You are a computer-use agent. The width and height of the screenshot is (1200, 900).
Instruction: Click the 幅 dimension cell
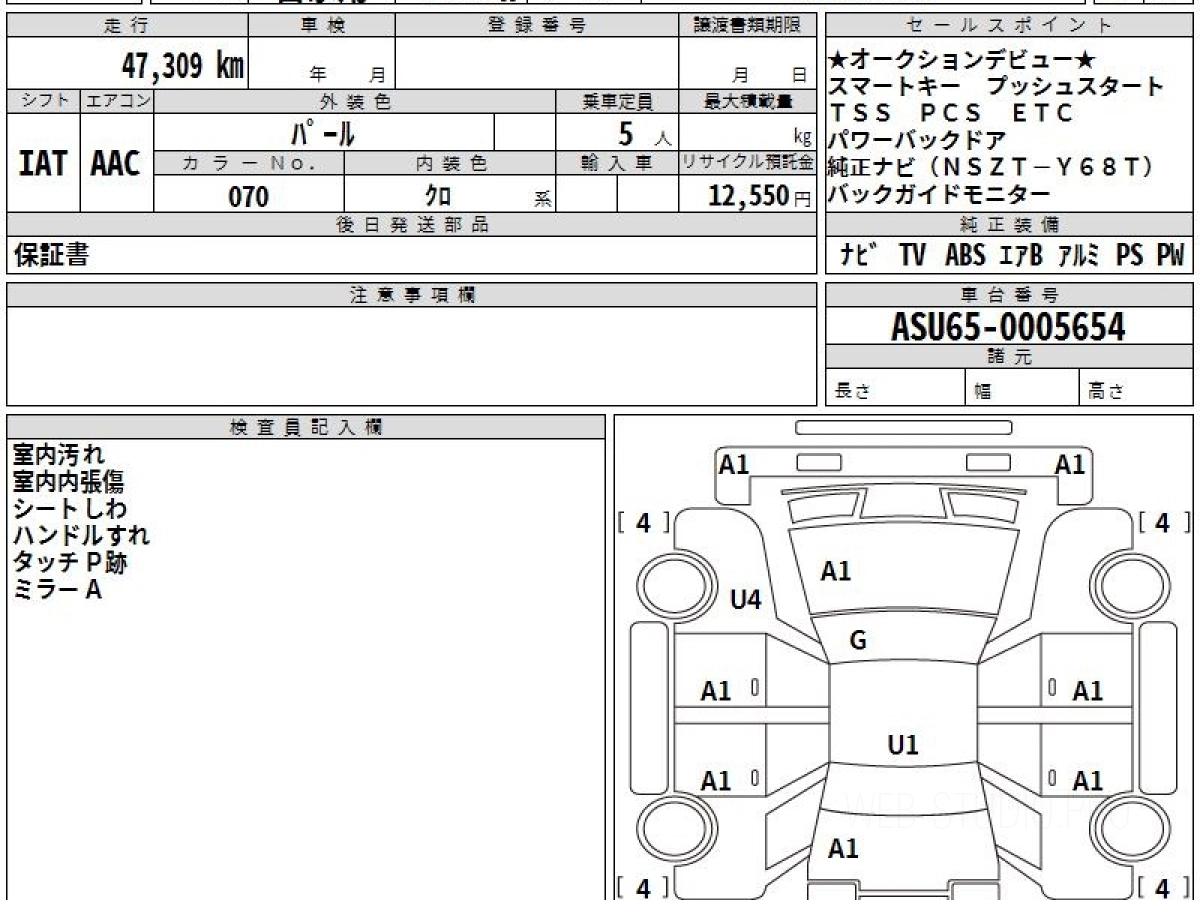(1022, 389)
